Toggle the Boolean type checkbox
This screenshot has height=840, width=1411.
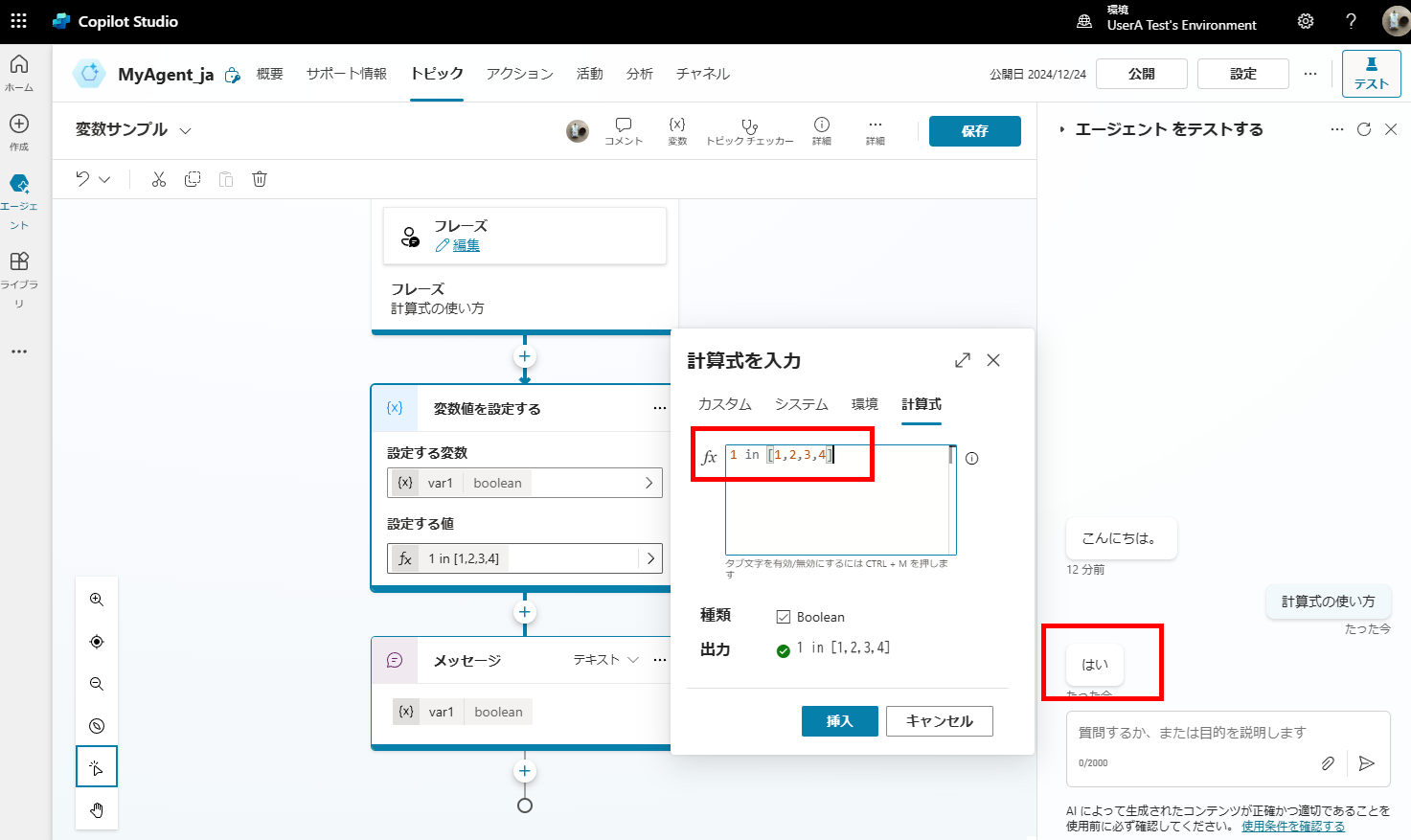784,617
